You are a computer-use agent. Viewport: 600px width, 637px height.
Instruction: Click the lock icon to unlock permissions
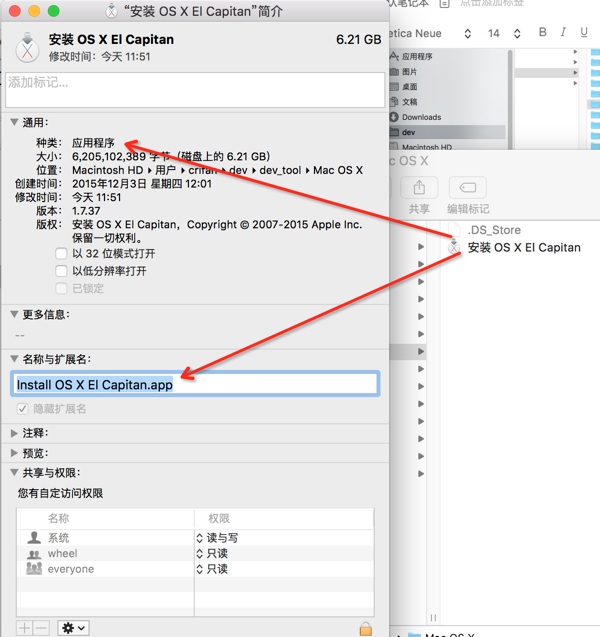[x=366, y=628]
